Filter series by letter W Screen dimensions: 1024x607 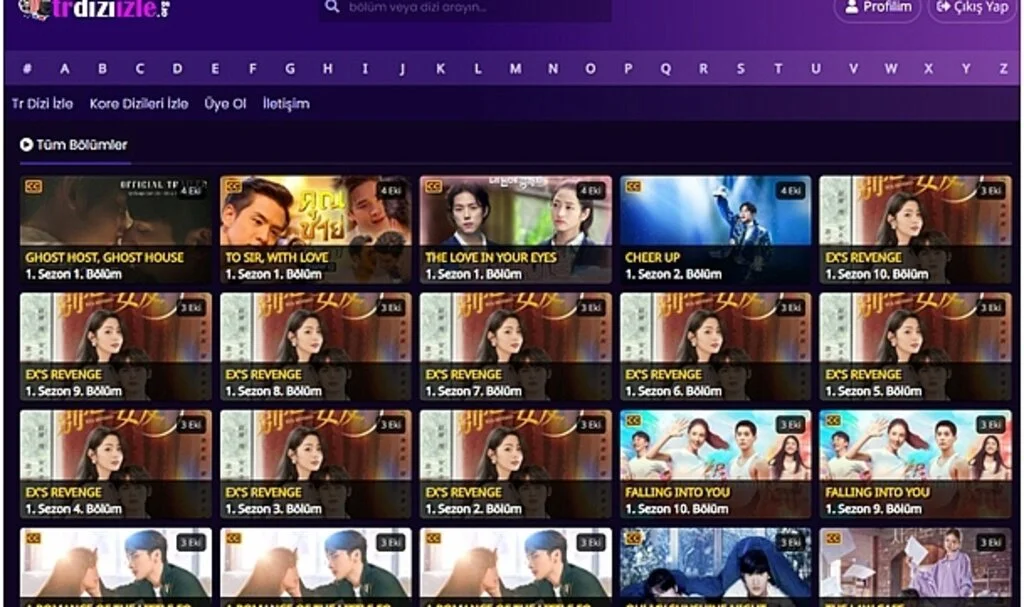891,69
